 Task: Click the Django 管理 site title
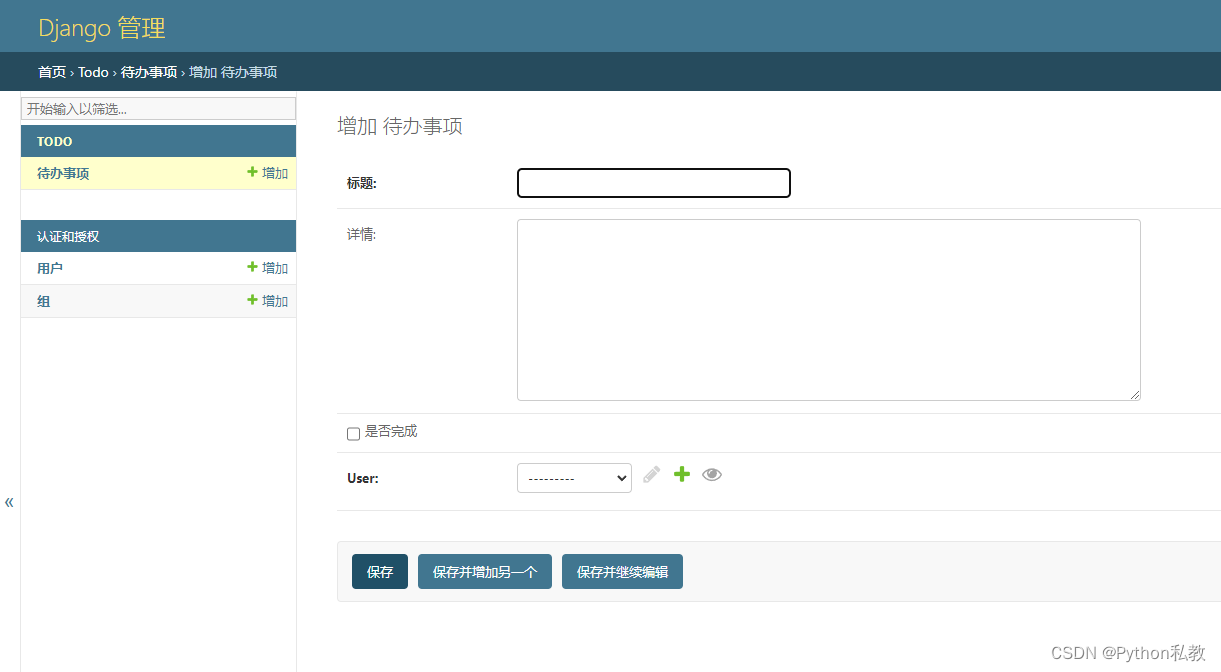pos(102,27)
